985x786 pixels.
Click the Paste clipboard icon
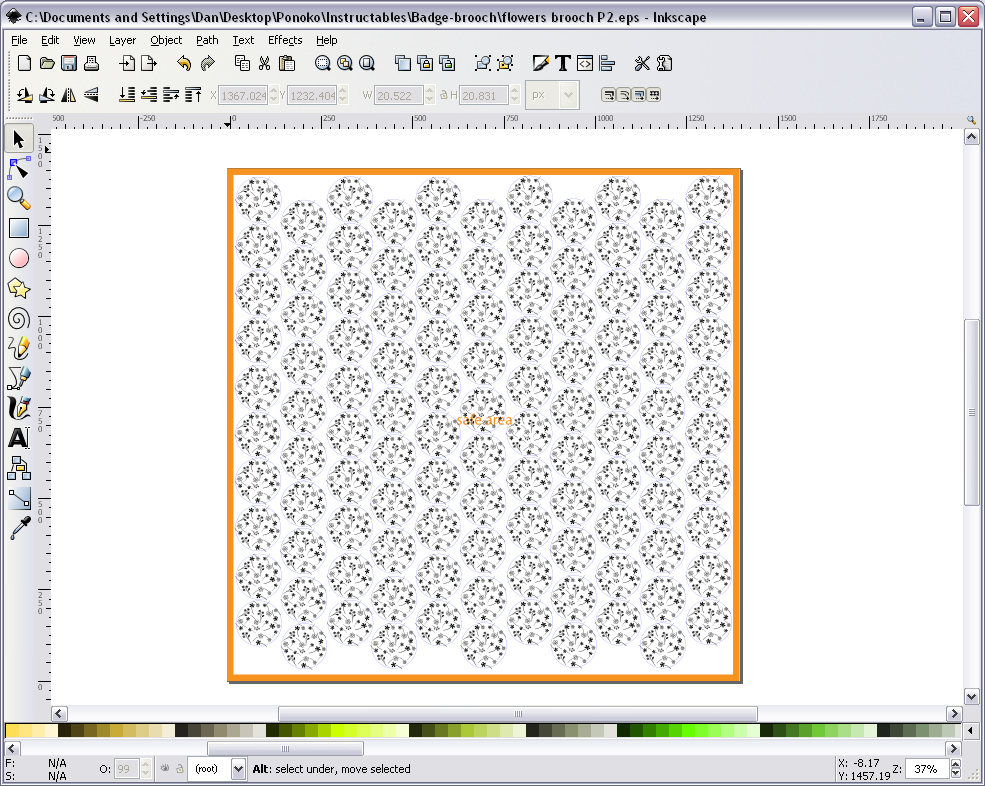(x=286, y=63)
